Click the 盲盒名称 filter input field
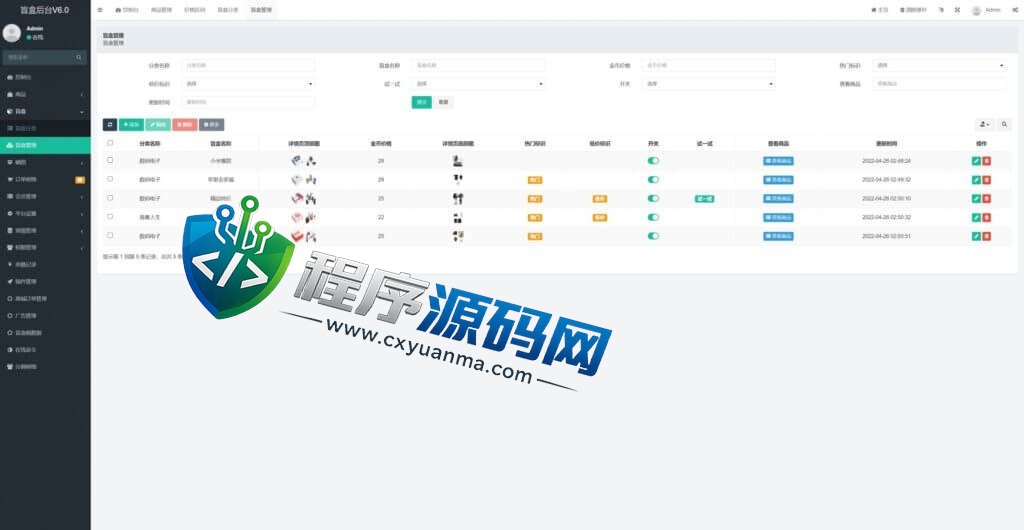The width and height of the screenshot is (1024, 530). 478,65
